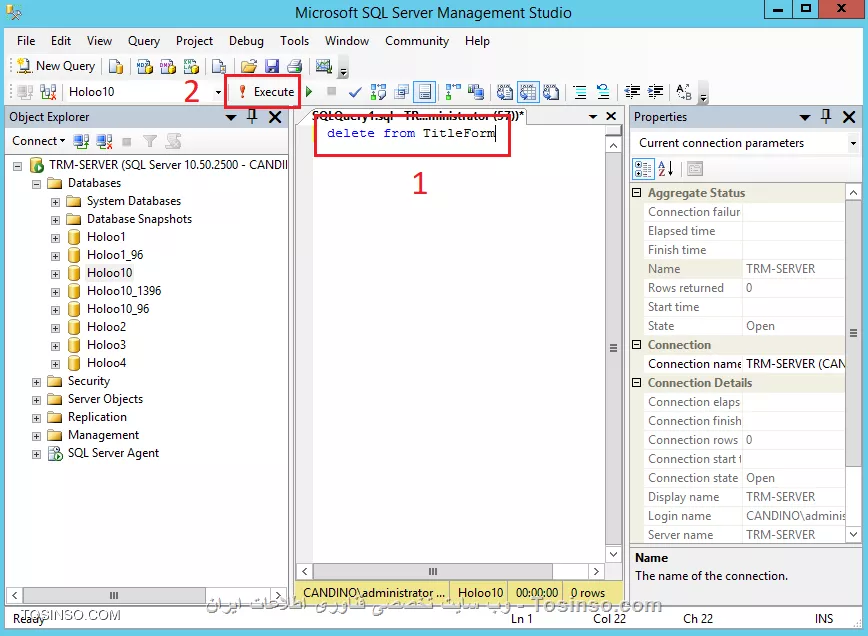The image size is (868, 636).
Task: Print using the printer icon
Action: click(x=294, y=66)
